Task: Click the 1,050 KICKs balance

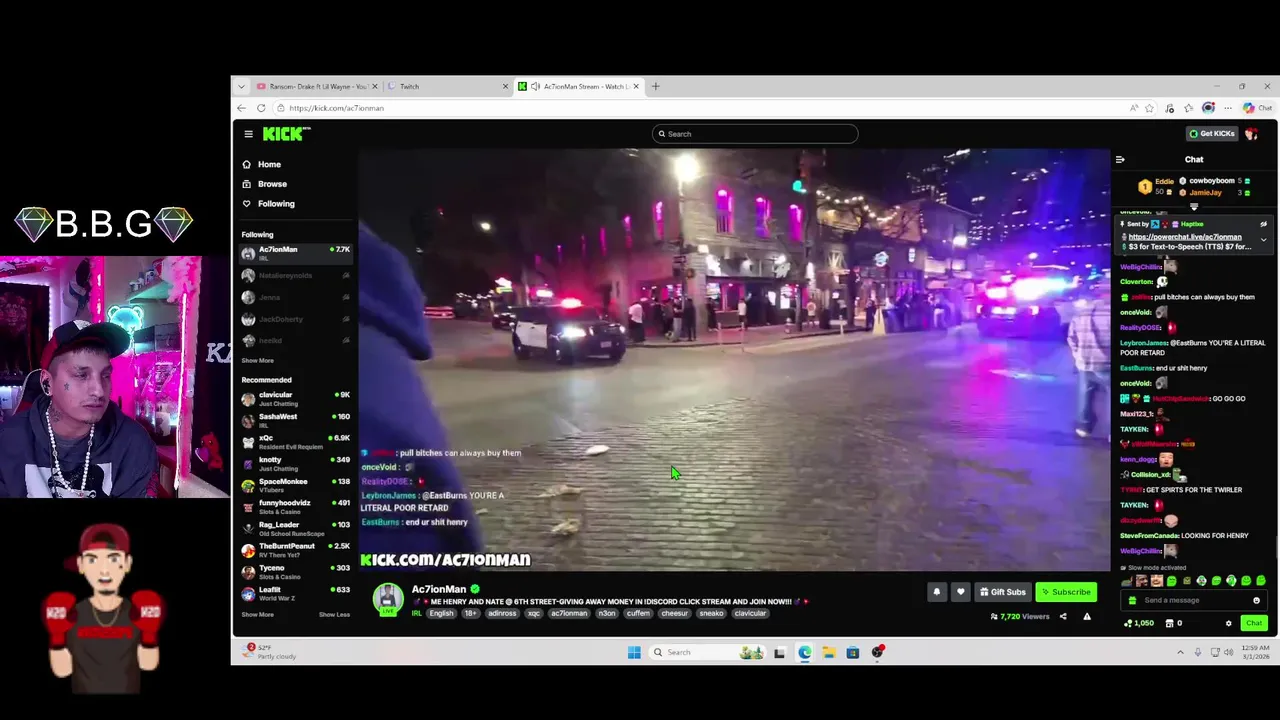Action: coord(1139,623)
